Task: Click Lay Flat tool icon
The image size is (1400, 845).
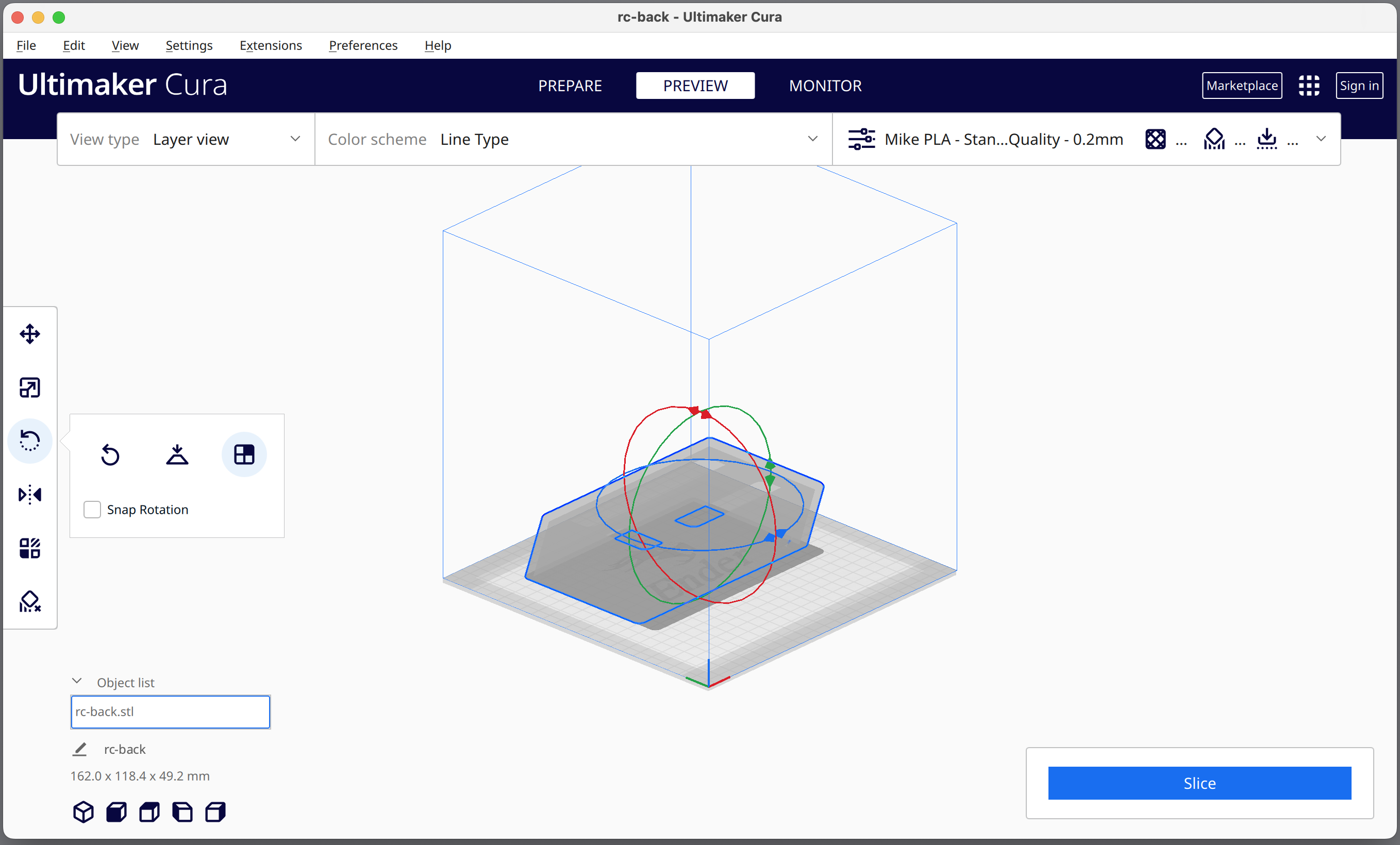Action: coord(176,454)
